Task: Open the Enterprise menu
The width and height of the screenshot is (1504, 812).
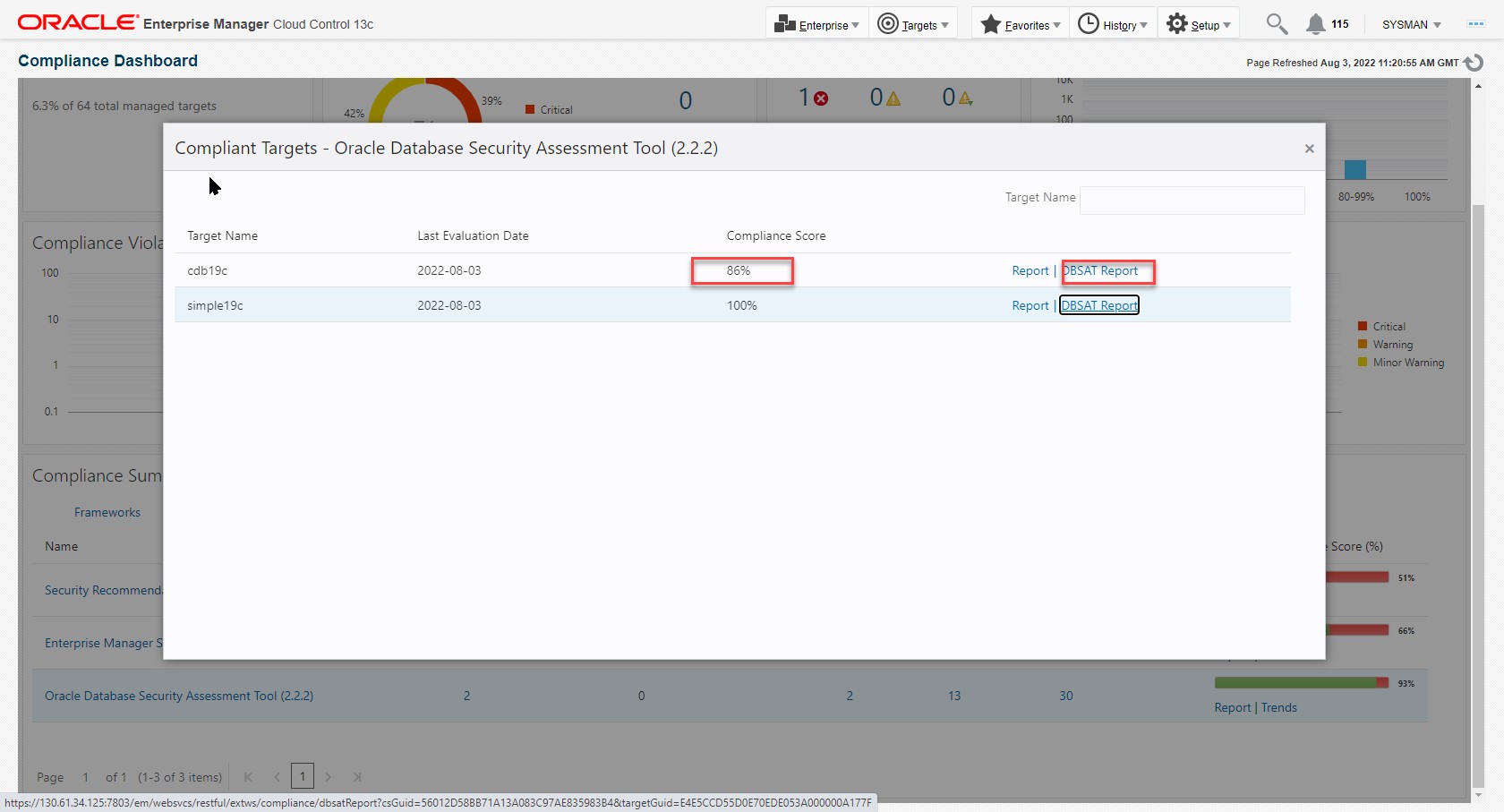Action: point(816,24)
